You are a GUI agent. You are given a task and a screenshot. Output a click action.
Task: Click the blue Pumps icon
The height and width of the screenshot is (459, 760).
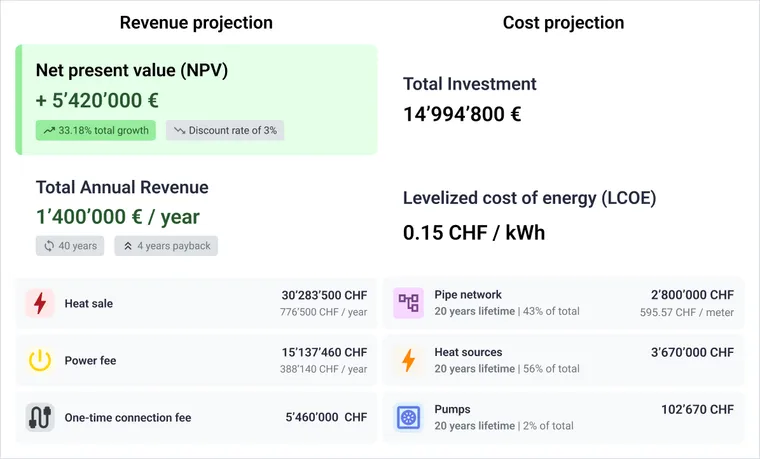[409, 417]
